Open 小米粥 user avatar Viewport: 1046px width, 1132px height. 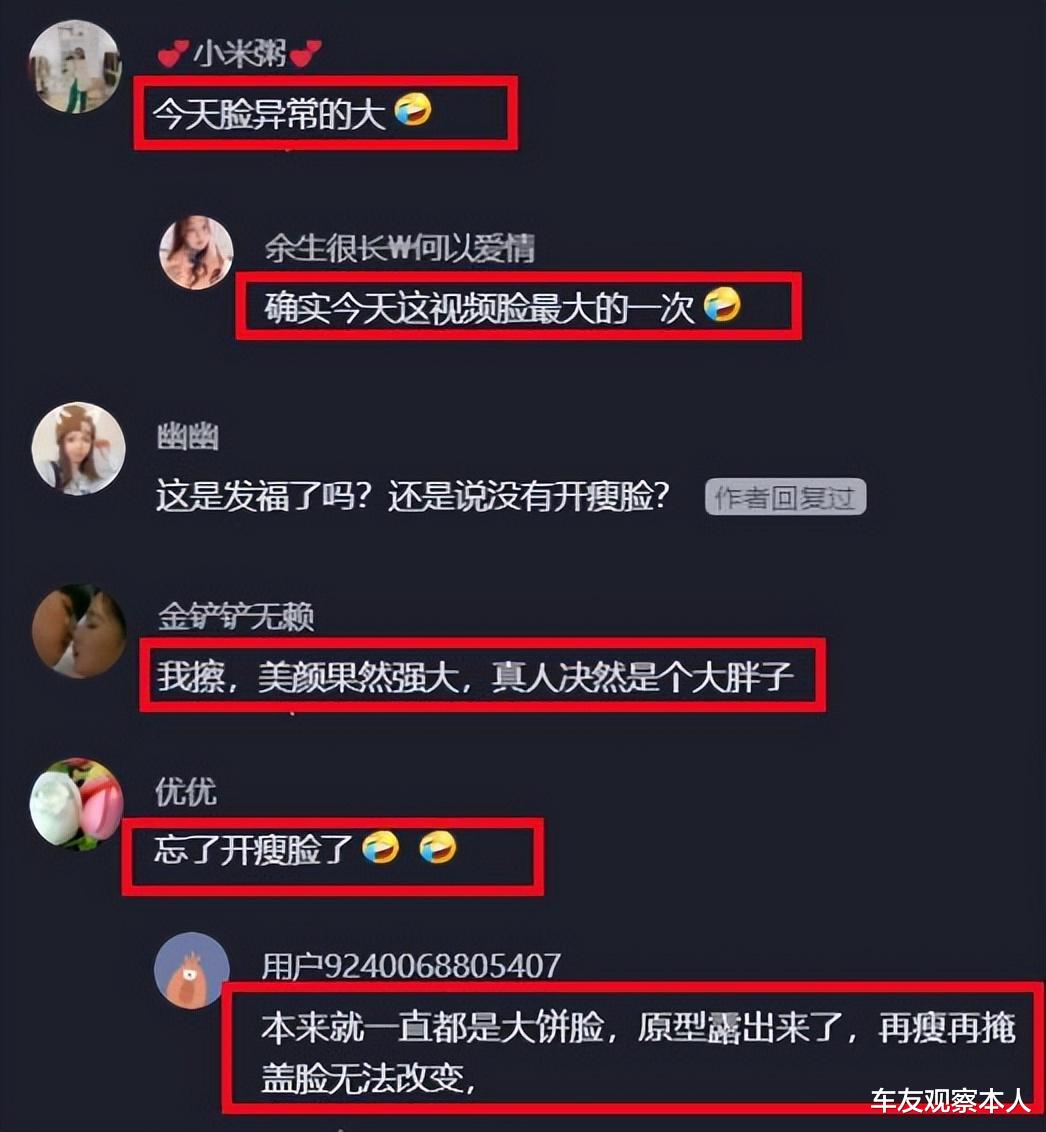[x=74, y=66]
